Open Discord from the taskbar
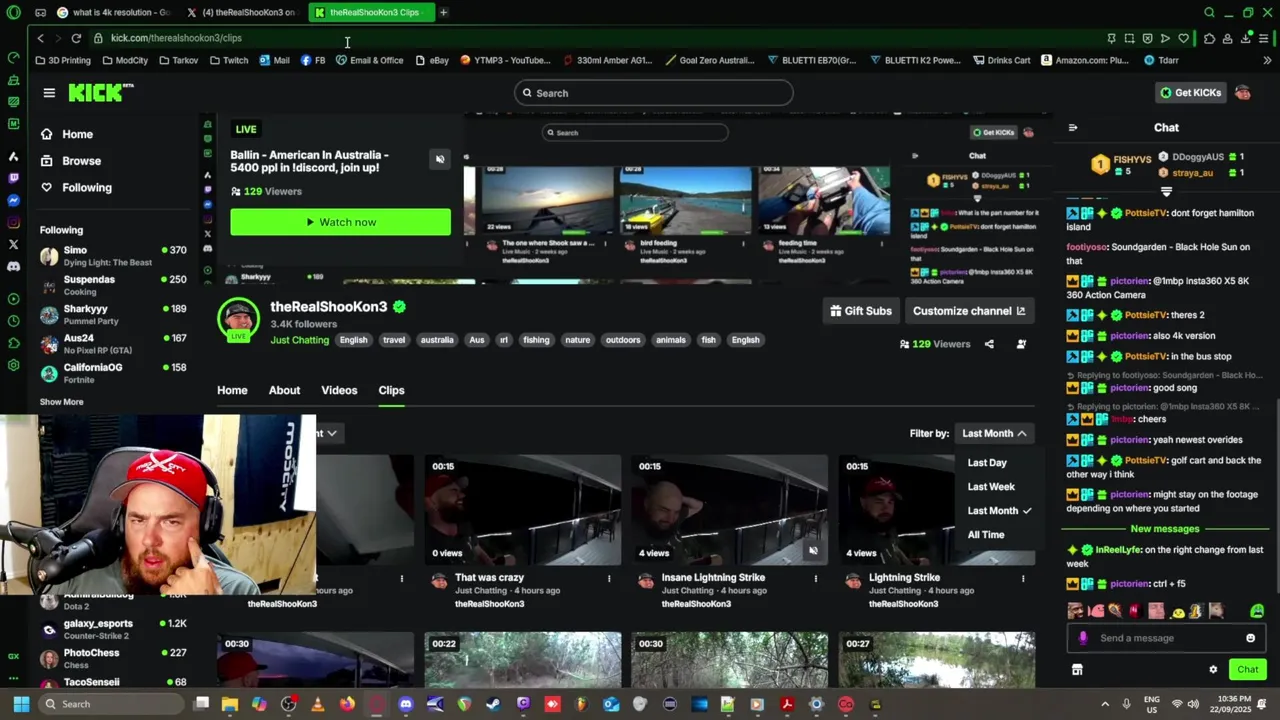The width and height of the screenshot is (1280, 720). coord(406,704)
